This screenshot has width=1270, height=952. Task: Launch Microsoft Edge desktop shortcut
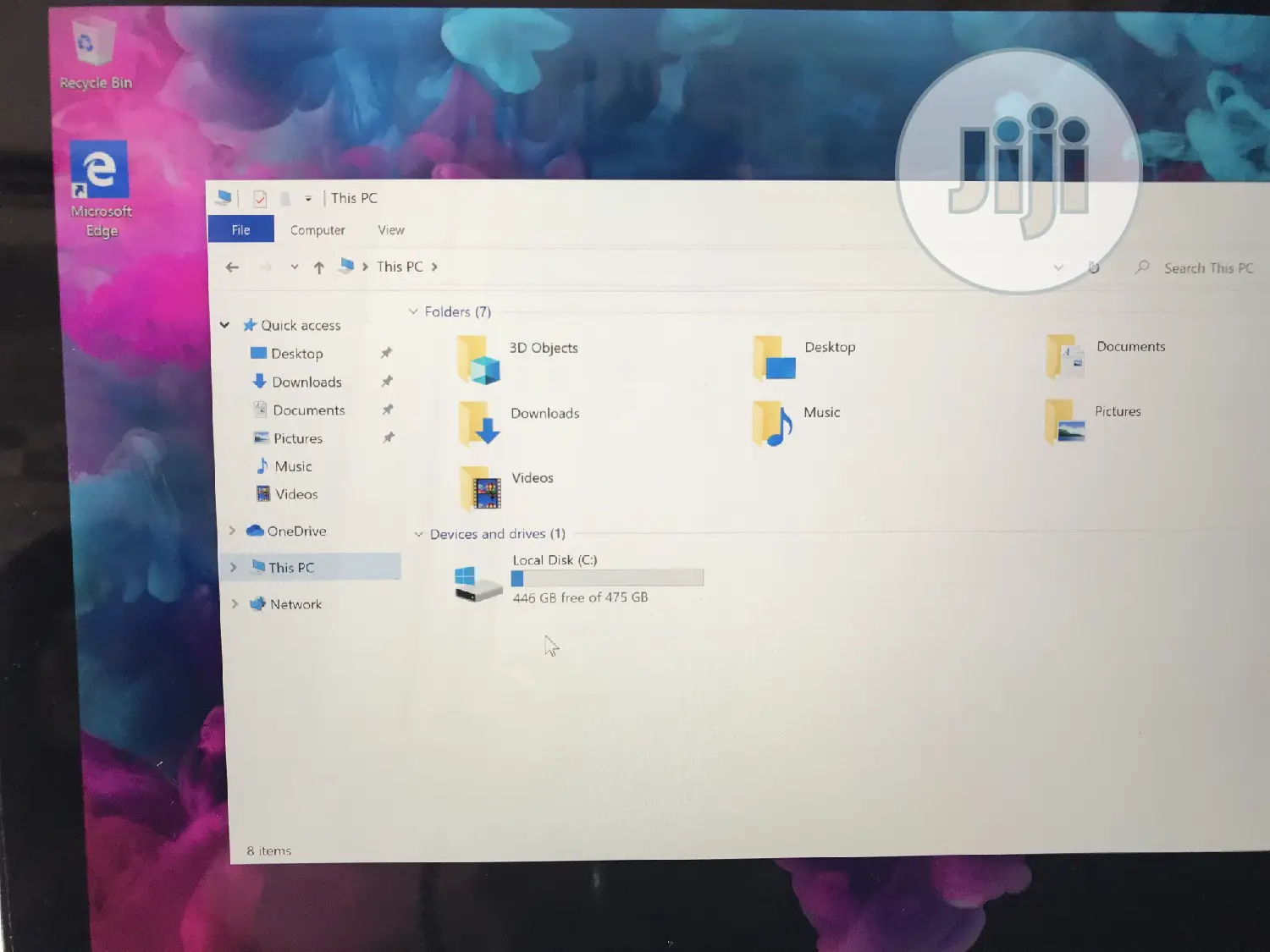point(100,188)
